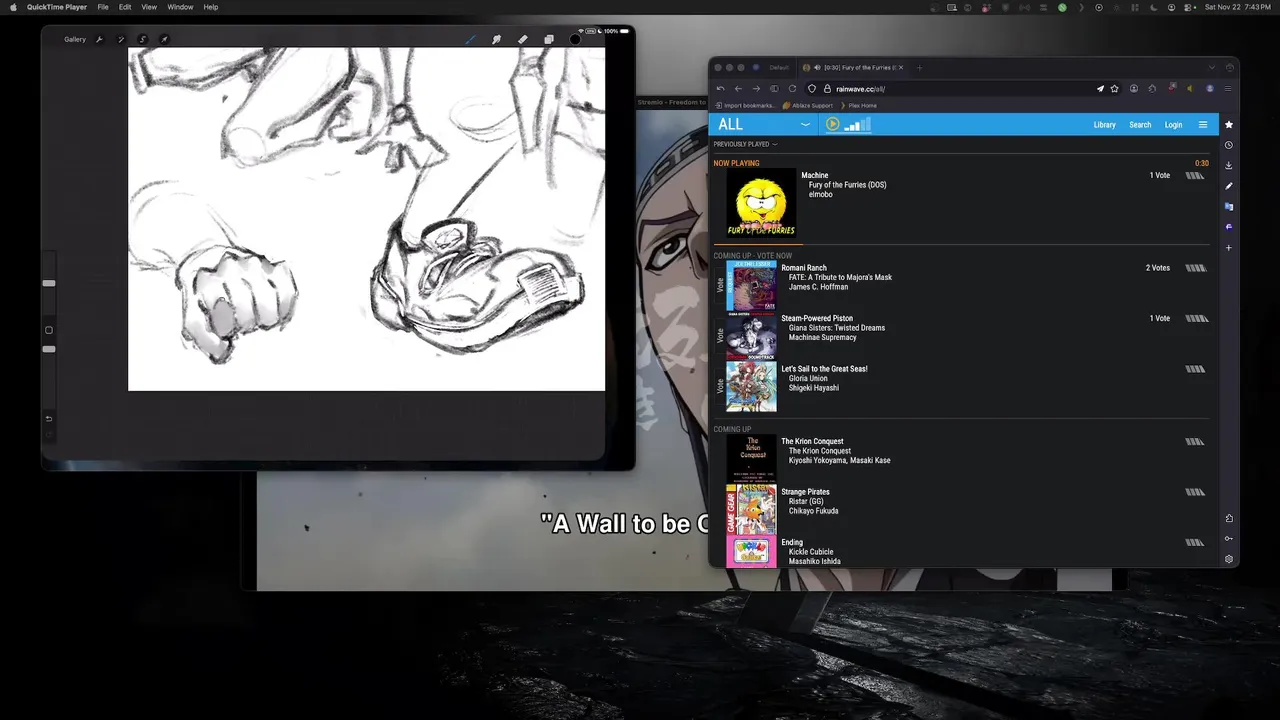Click the browser forward arrow
Viewport: 1280px width, 720px height.
(756, 88)
